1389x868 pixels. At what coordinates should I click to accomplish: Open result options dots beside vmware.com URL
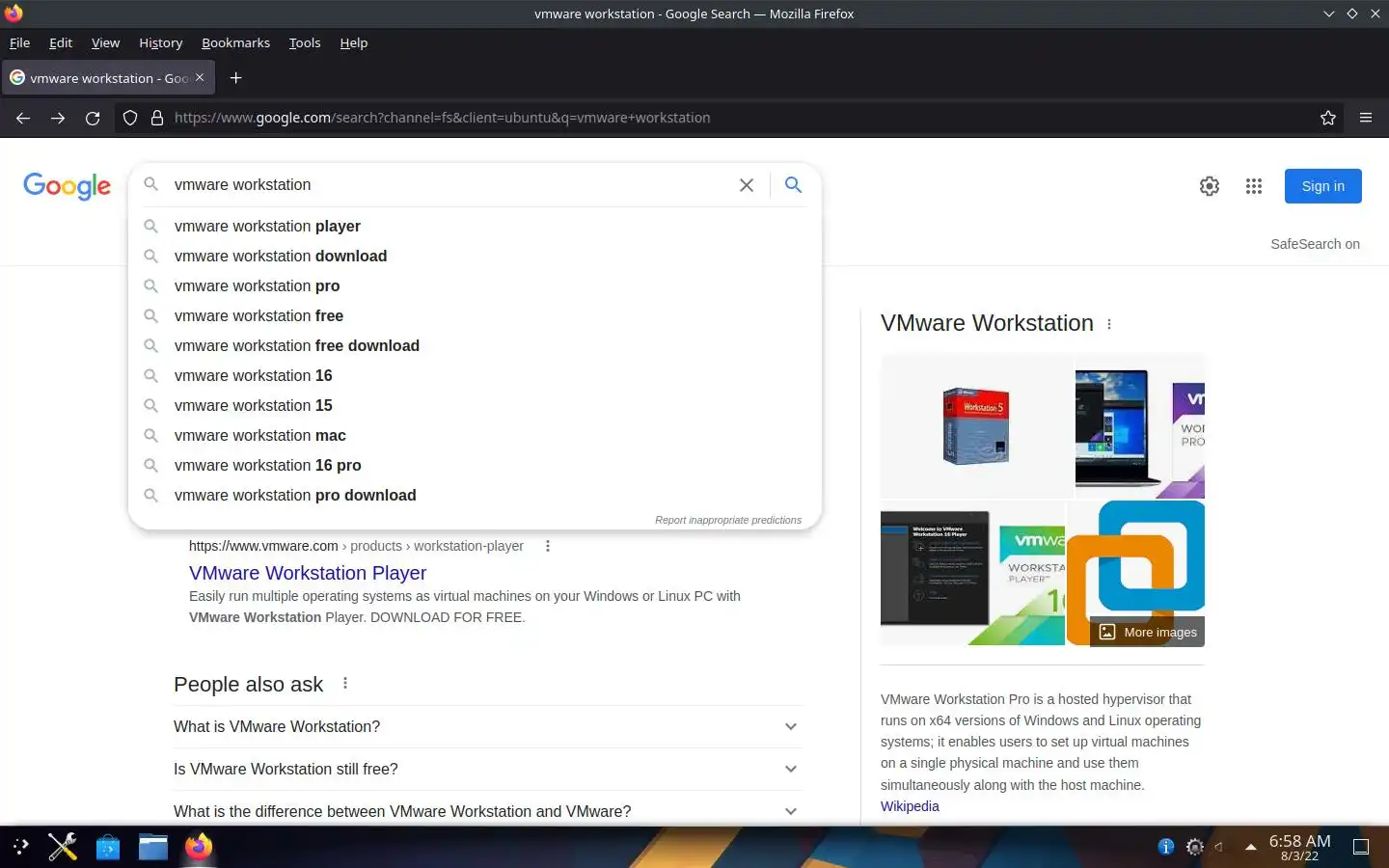tap(548, 546)
